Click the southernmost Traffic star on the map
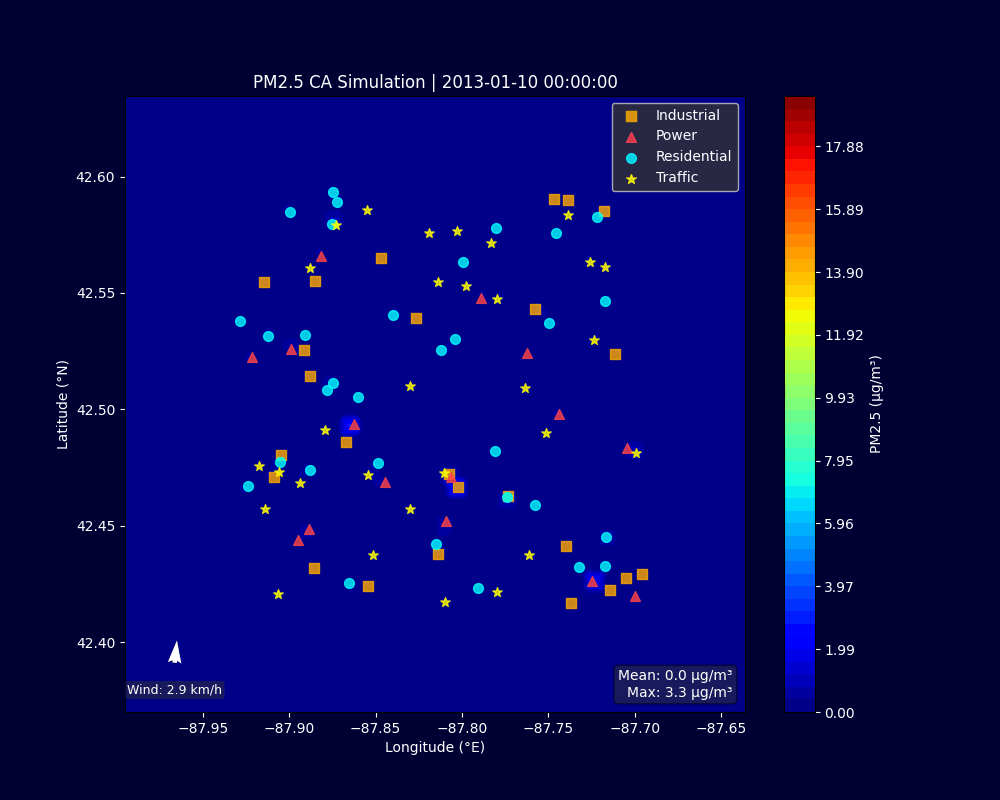Viewport: 1000px width, 800px height. point(445,602)
